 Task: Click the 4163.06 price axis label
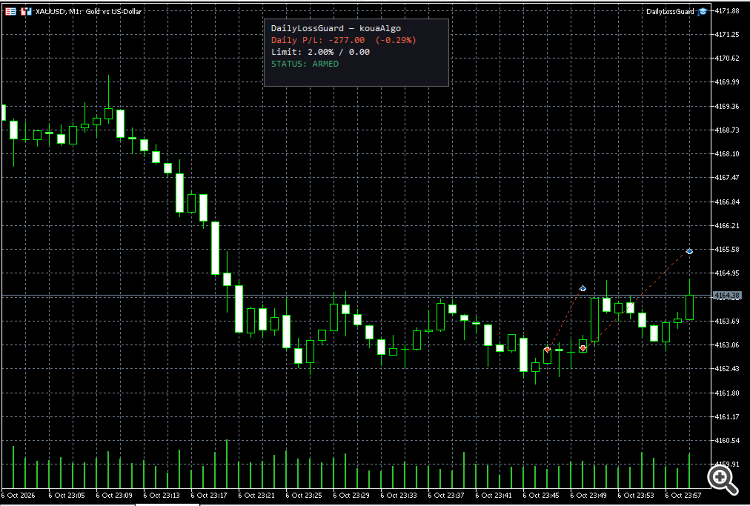727,344
